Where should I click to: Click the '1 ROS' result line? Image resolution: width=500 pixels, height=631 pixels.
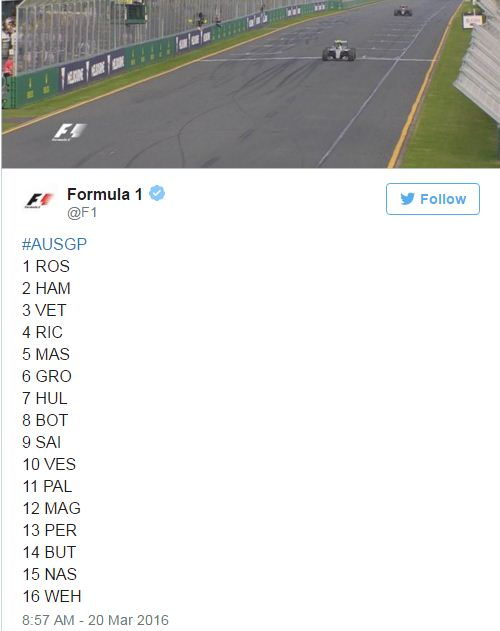pyautogui.click(x=46, y=266)
